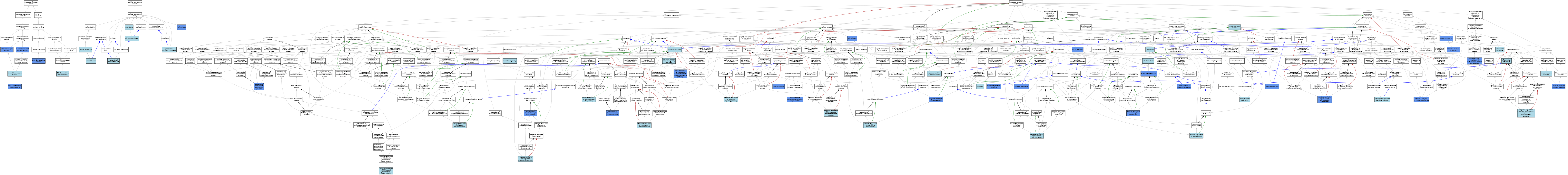Select the 'neuronal cell body membrane' node
Viewport: 1568px width, 175px height.
tap(113, 61)
